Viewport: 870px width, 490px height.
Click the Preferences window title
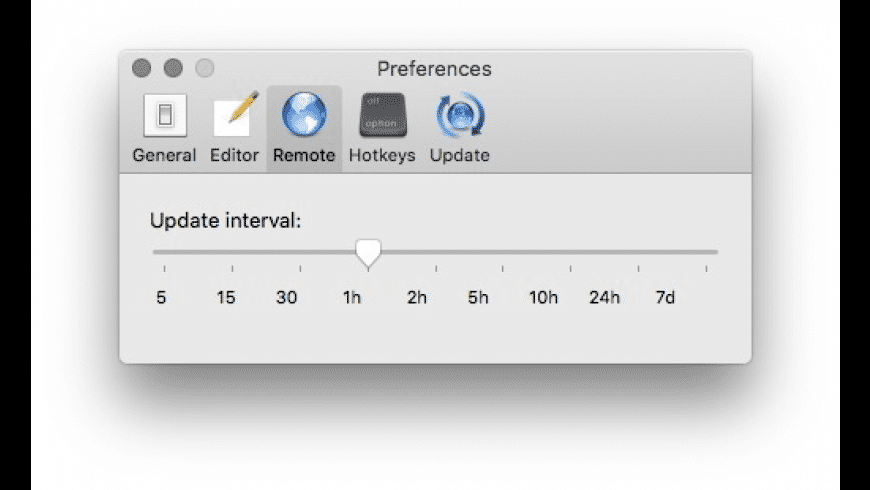click(434, 69)
